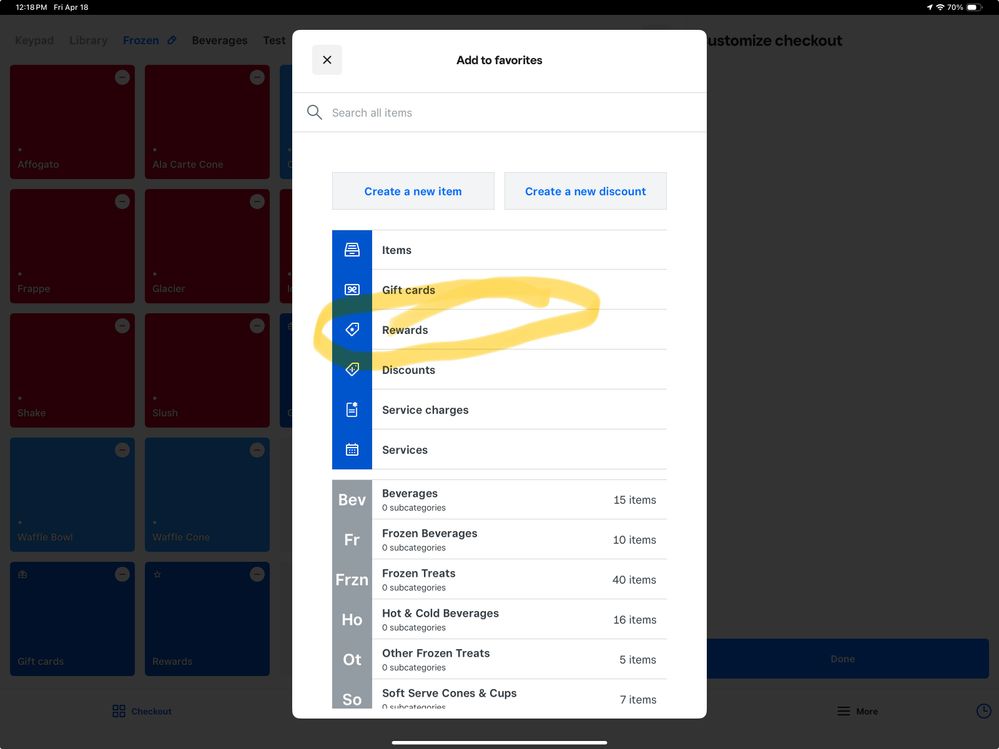Remove the Waffle Cone tile using minus
The width and height of the screenshot is (999, 749).
pyautogui.click(x=257, y=450)
